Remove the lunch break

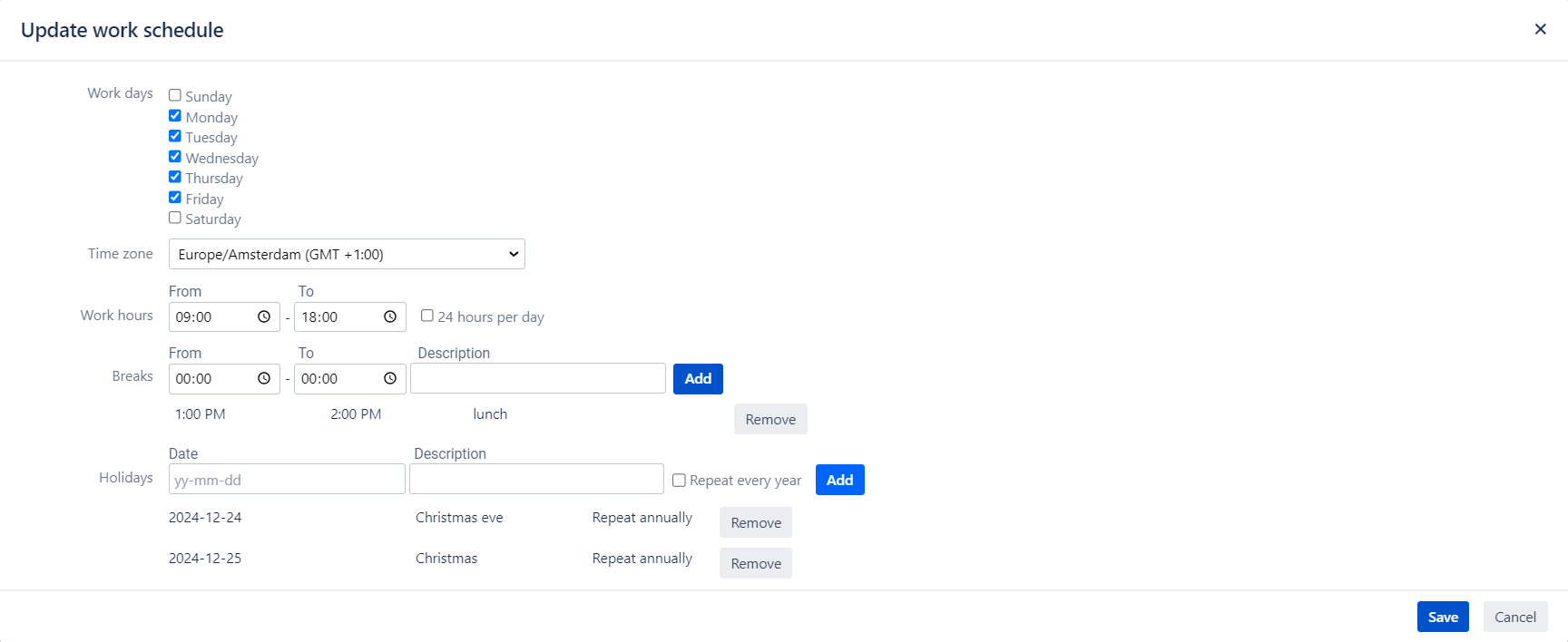point(770,419)
